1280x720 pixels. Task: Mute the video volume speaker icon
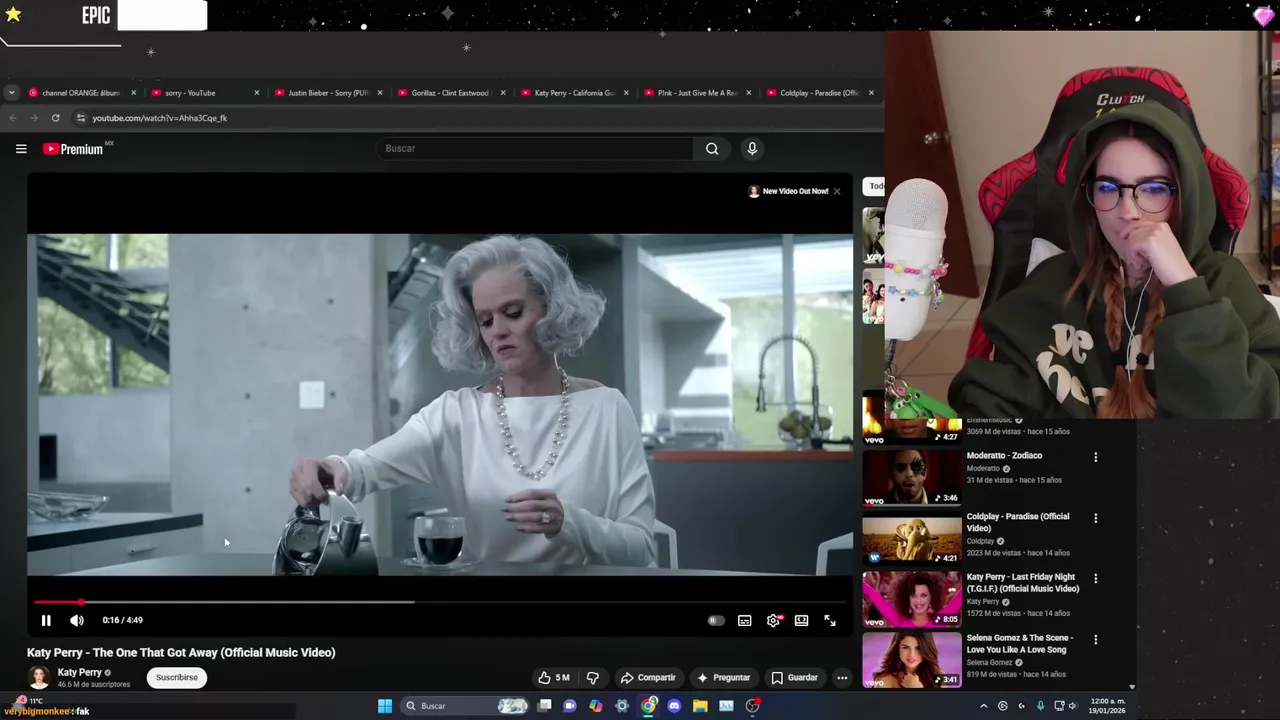pyautogui.click(x=77, y=620)
